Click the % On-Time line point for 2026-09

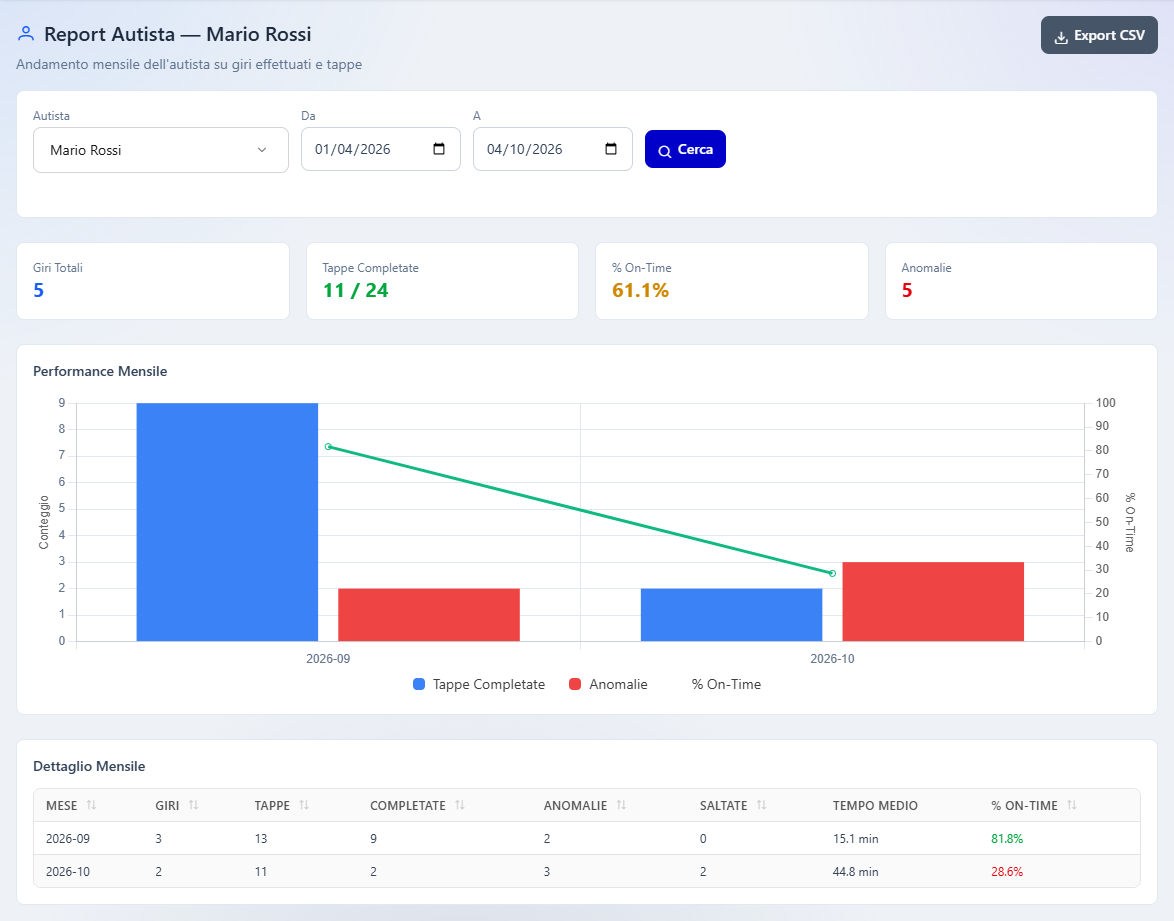click(x=328, y=446)
